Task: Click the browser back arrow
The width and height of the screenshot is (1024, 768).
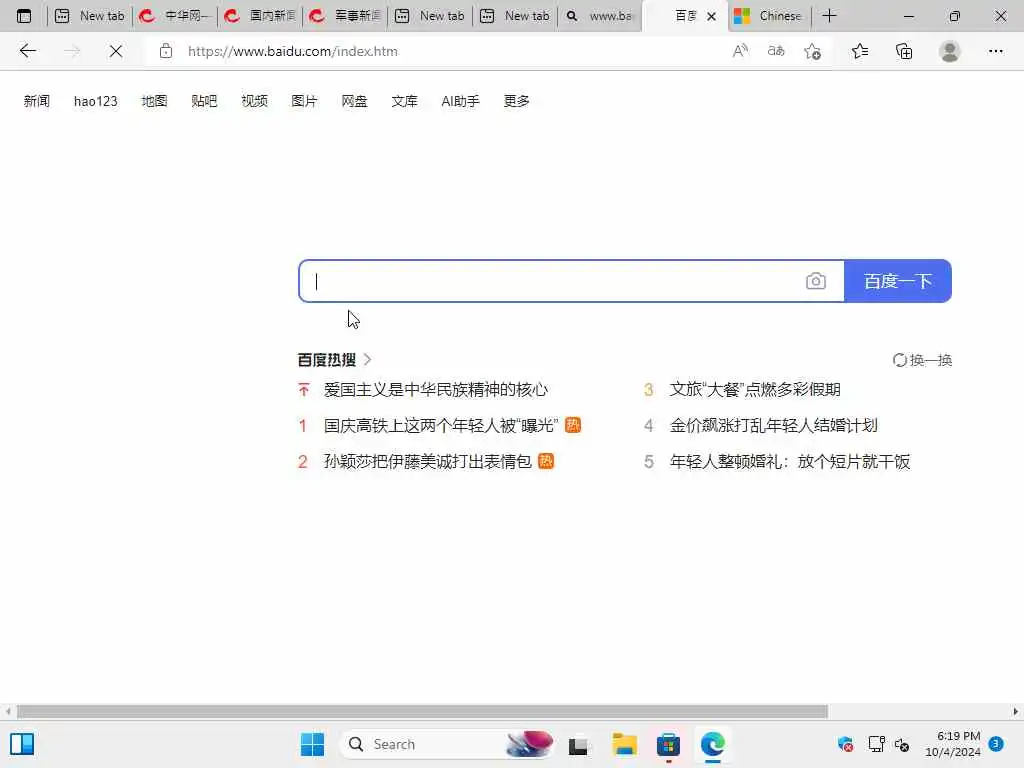Action: coord(27,51)
